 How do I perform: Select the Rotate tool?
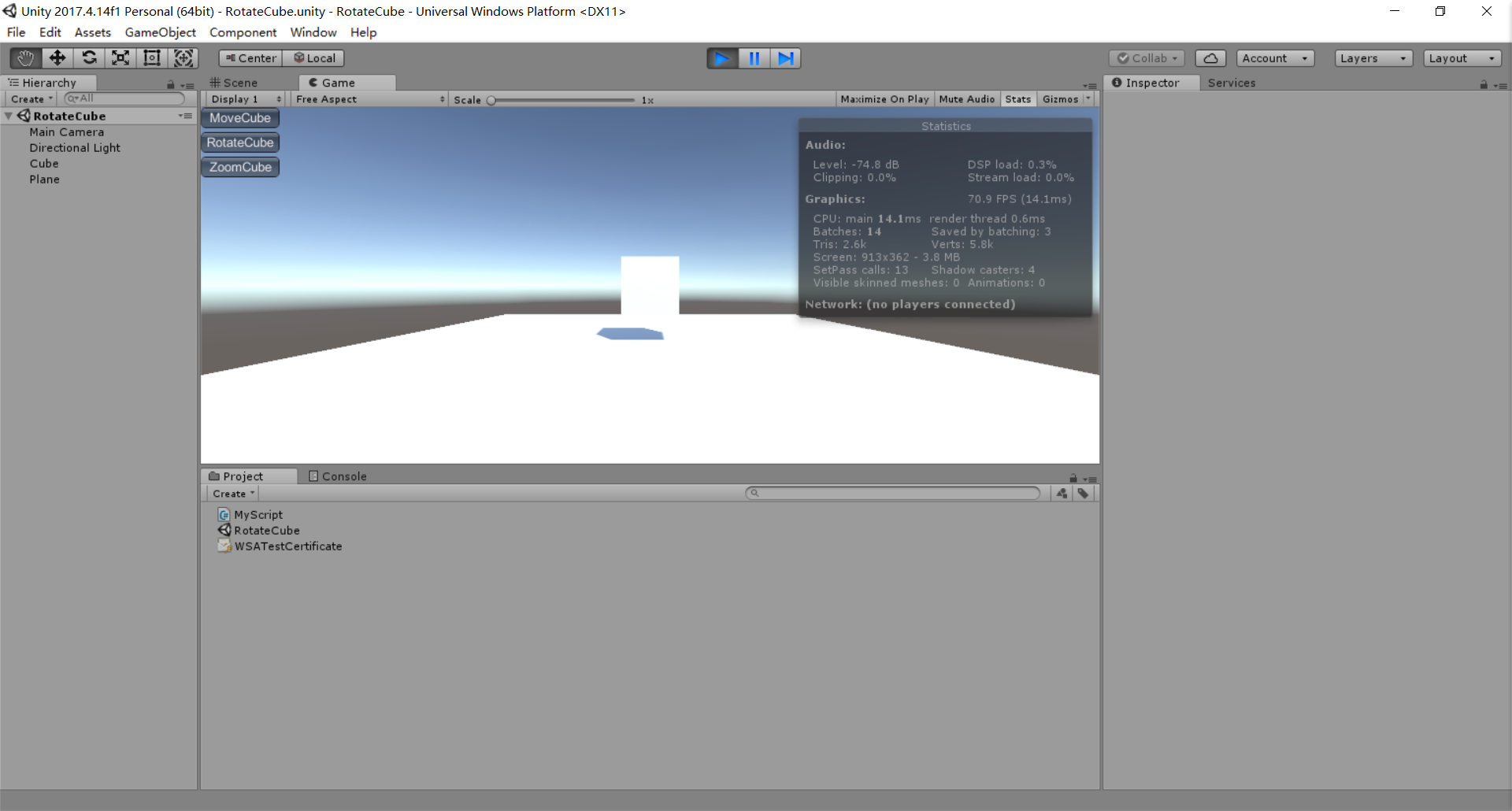[x=89, y=57]
